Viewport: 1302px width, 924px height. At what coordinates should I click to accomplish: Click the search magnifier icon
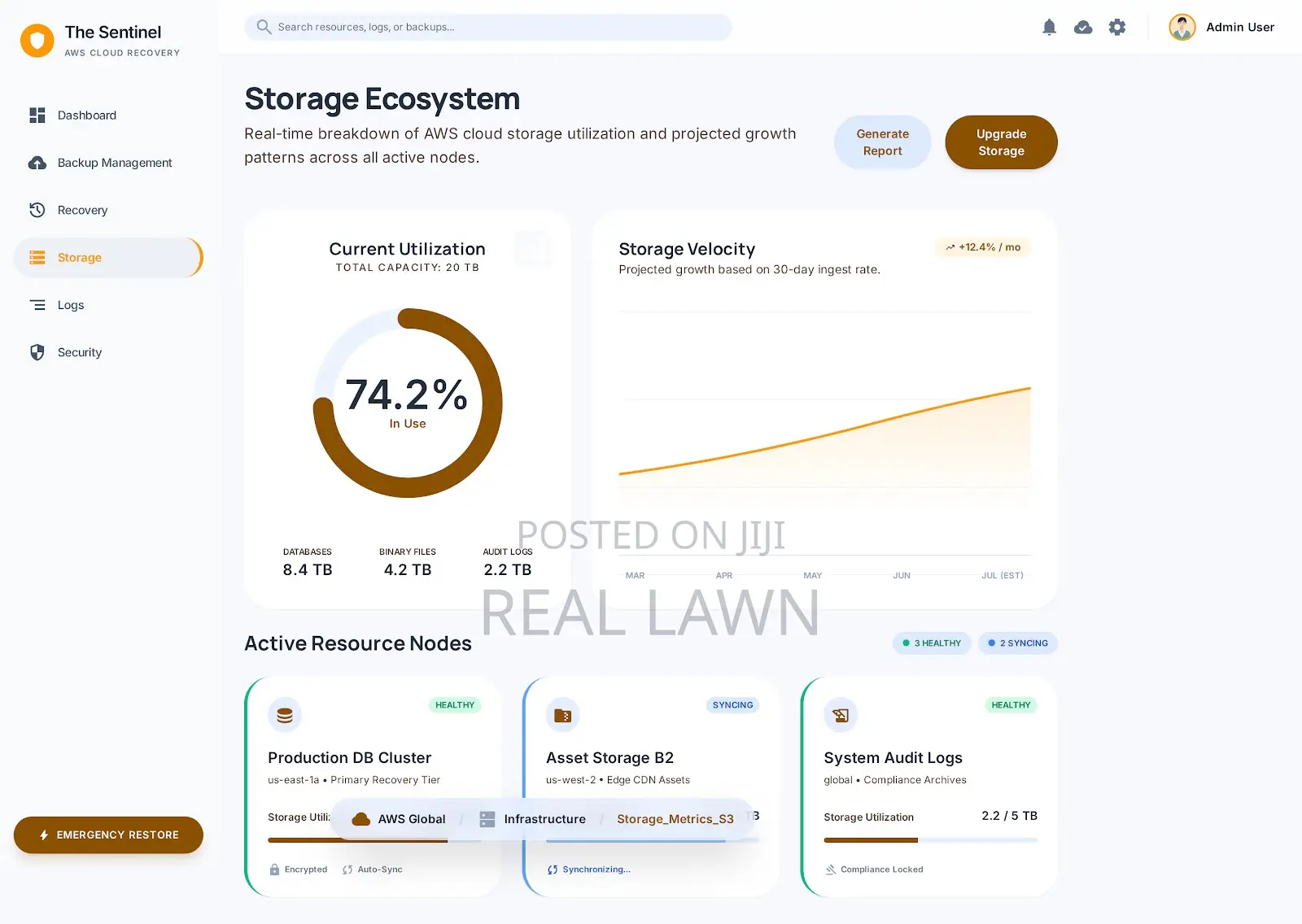point(264,27)
